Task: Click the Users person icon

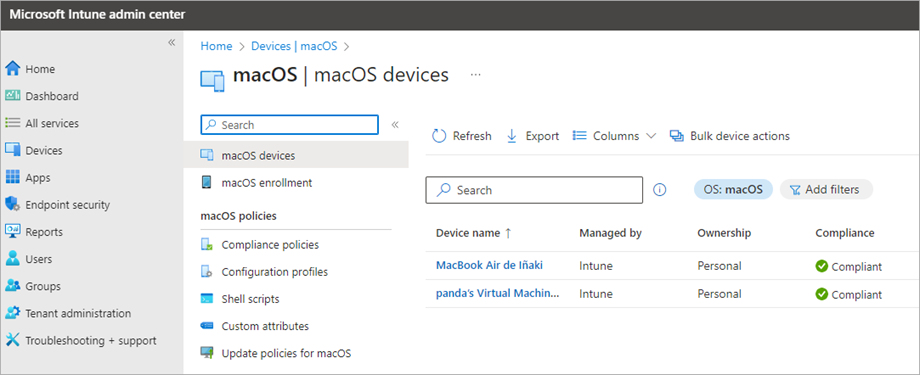Action: (12, 259)
